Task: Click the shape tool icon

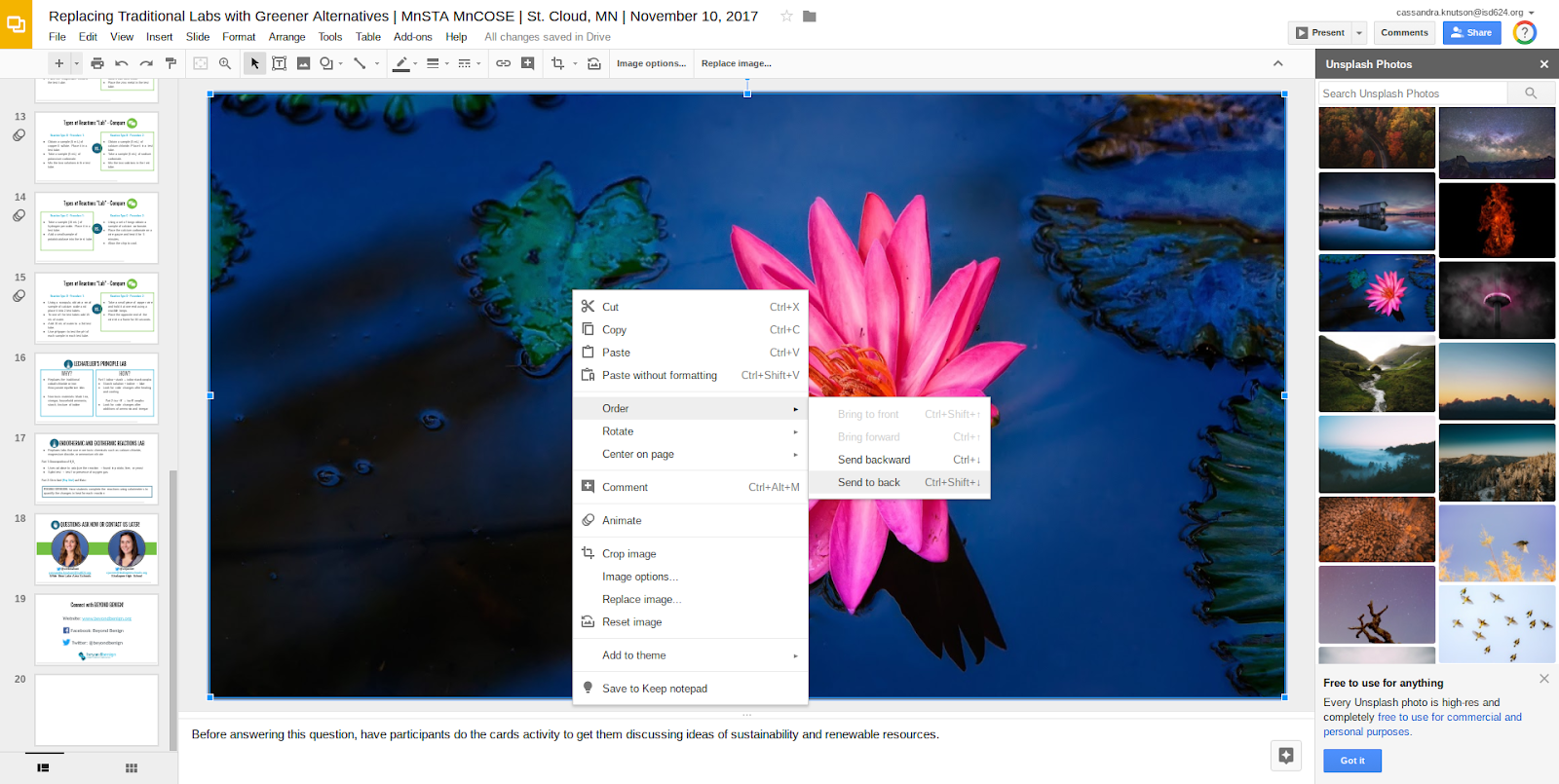Action: [x=326, y=63]
